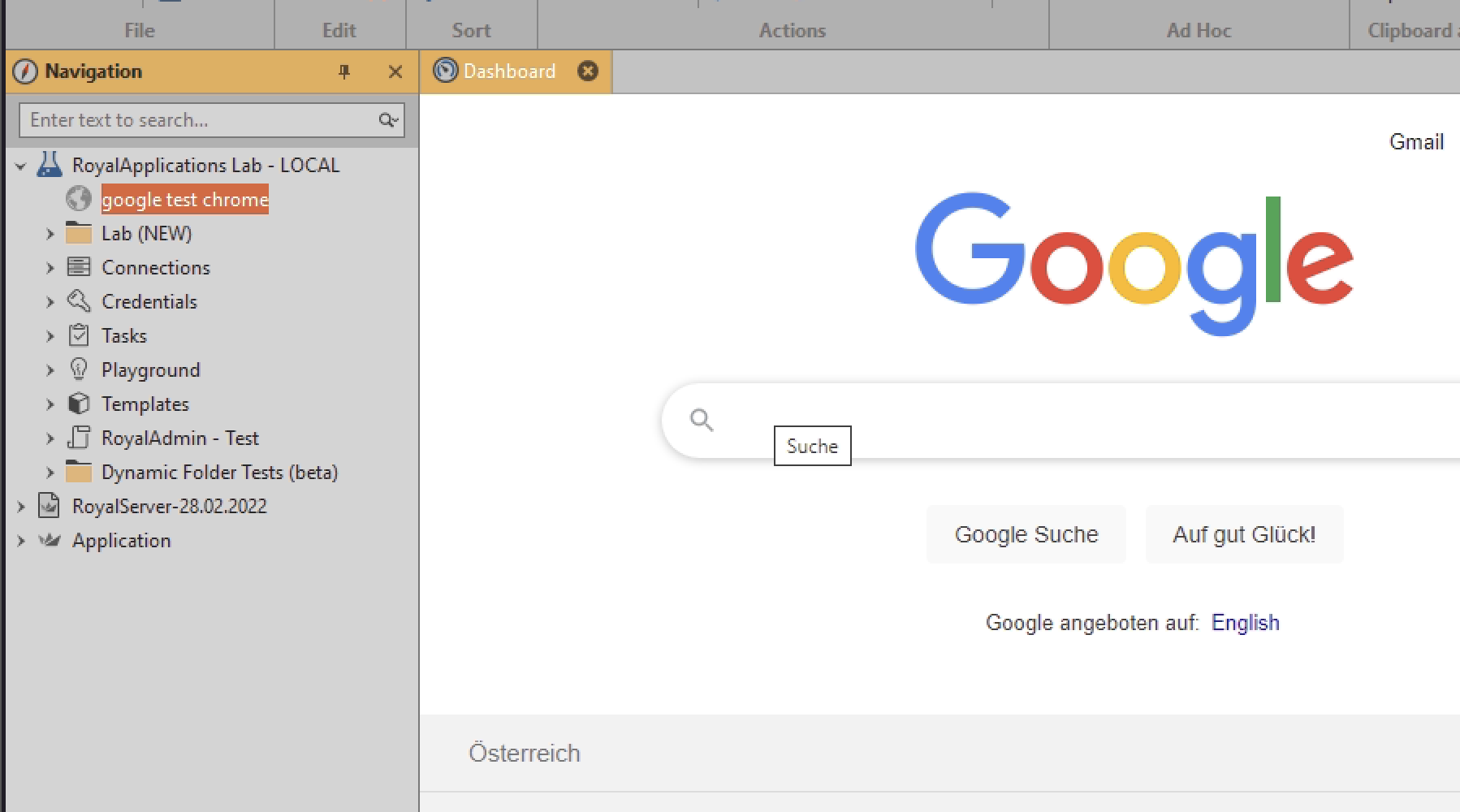
Task: Click the Playground lightbulb icon
Action: tap(79, 369)
